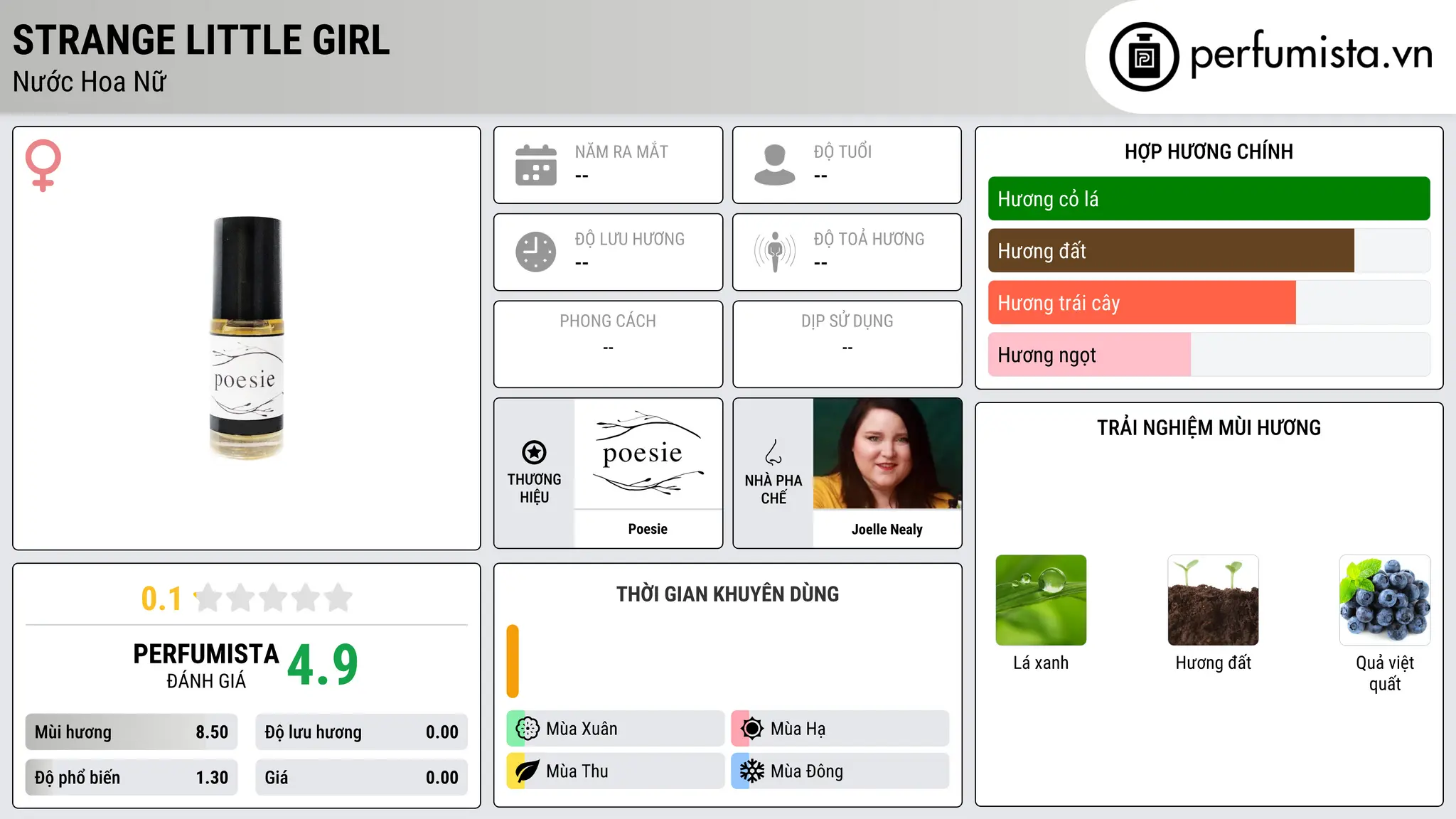Click the brown Hương đất accord bar

pos(1171,251)
